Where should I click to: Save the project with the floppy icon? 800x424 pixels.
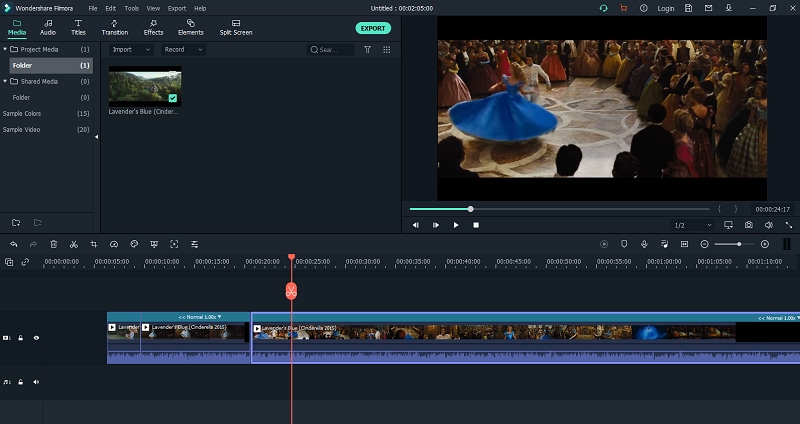click(689, 8)
